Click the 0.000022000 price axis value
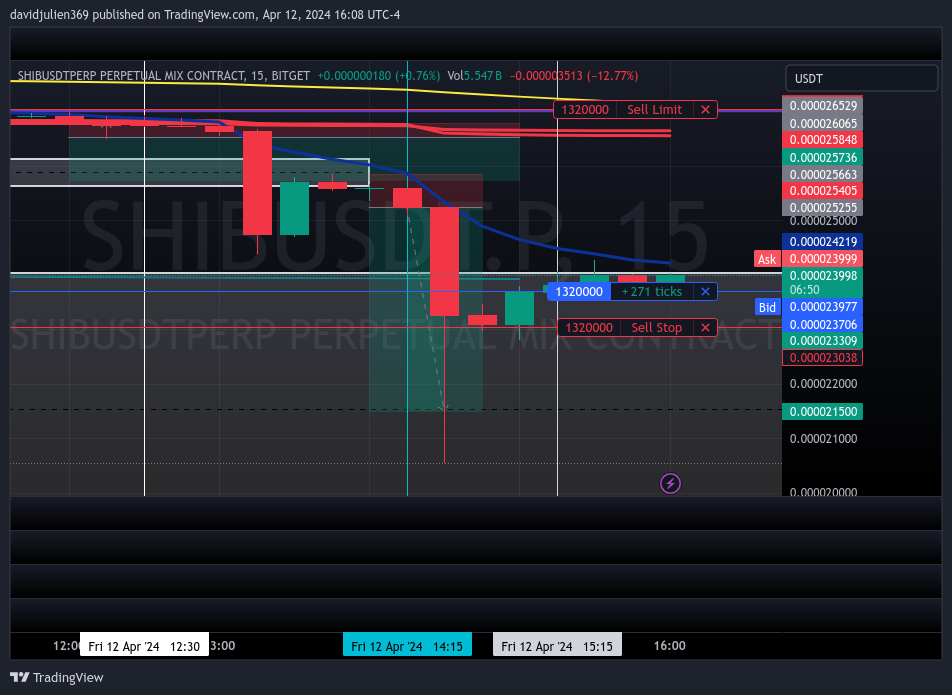952x695 pixels. (823, 384)
